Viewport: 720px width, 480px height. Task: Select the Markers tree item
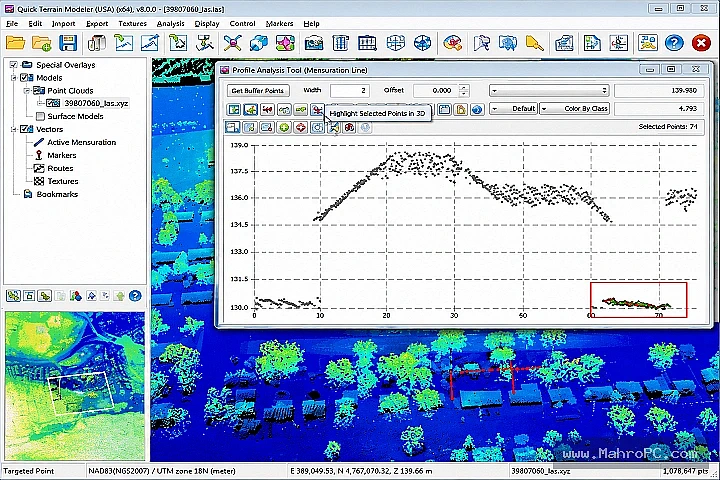tap(62, 155)
